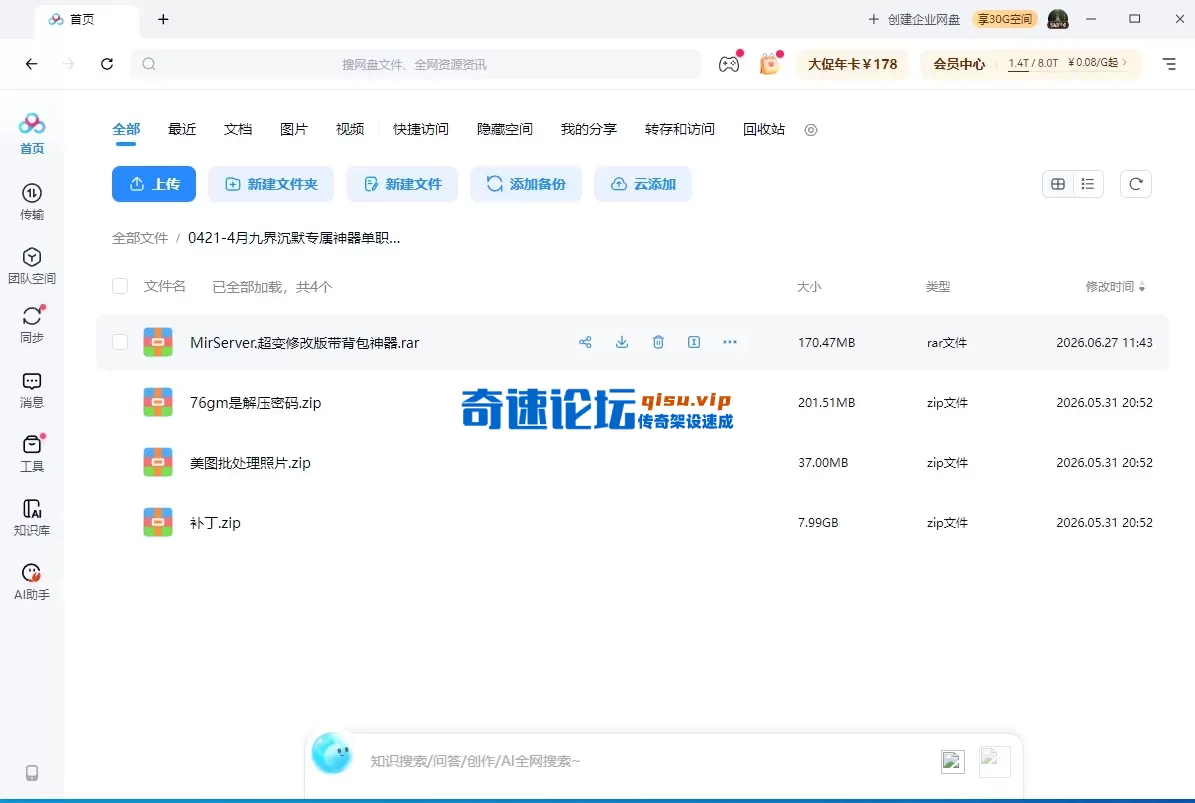1195x803 pixels.
Task: Check the MirServer rar file checkbox
Action: click(x=120, y=342)
